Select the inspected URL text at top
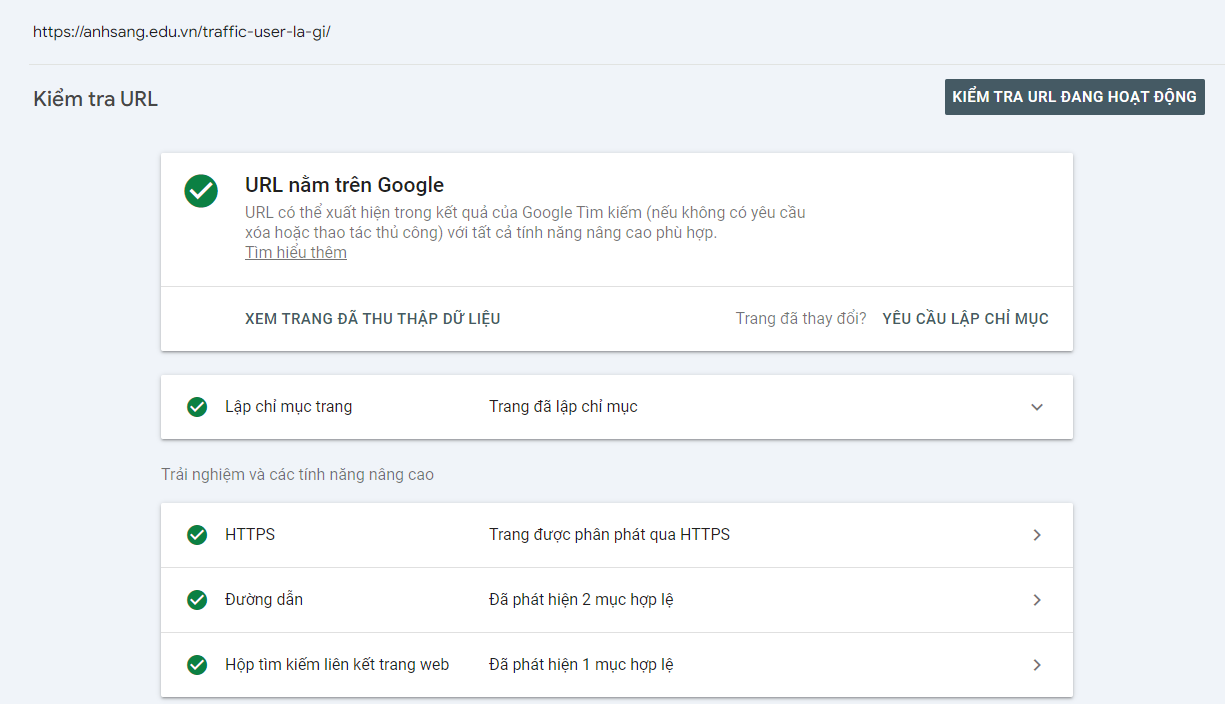The height and width of the screenshot is (704, 1225). pyautogui.click(x=182, y=32)
